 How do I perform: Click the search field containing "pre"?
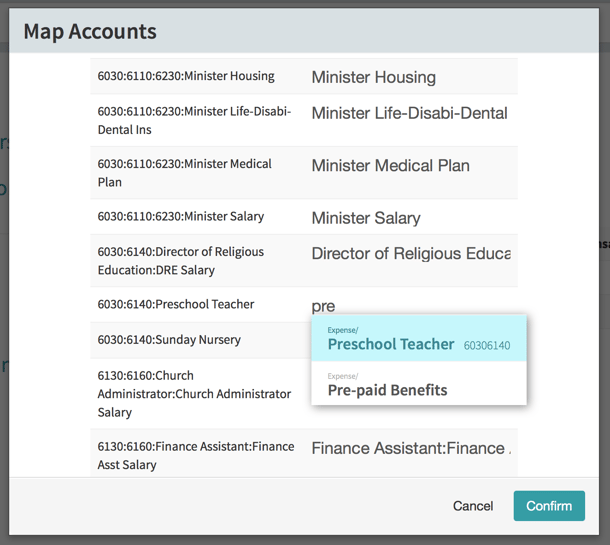410,306
